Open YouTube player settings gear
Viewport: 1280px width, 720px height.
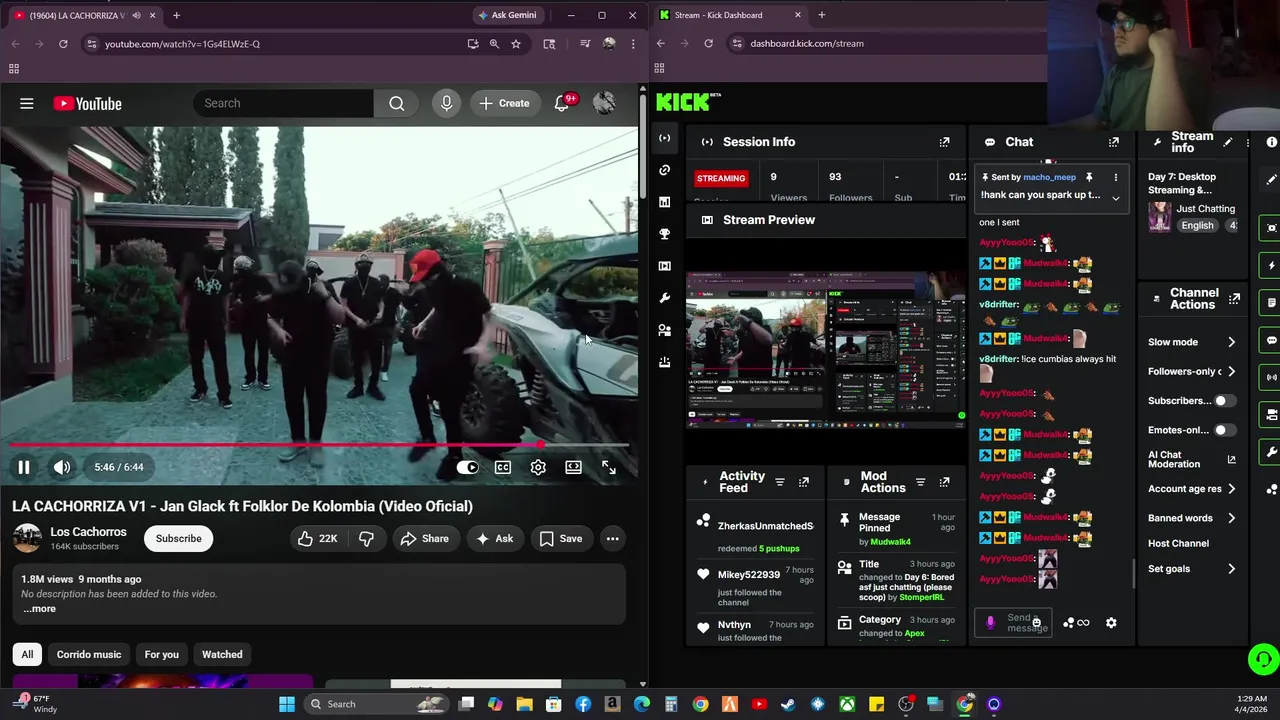pyautogui.click(x=538, y=467)
